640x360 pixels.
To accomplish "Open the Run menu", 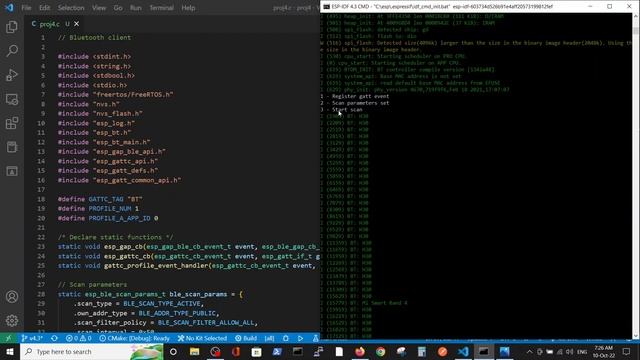I will 136,8.
